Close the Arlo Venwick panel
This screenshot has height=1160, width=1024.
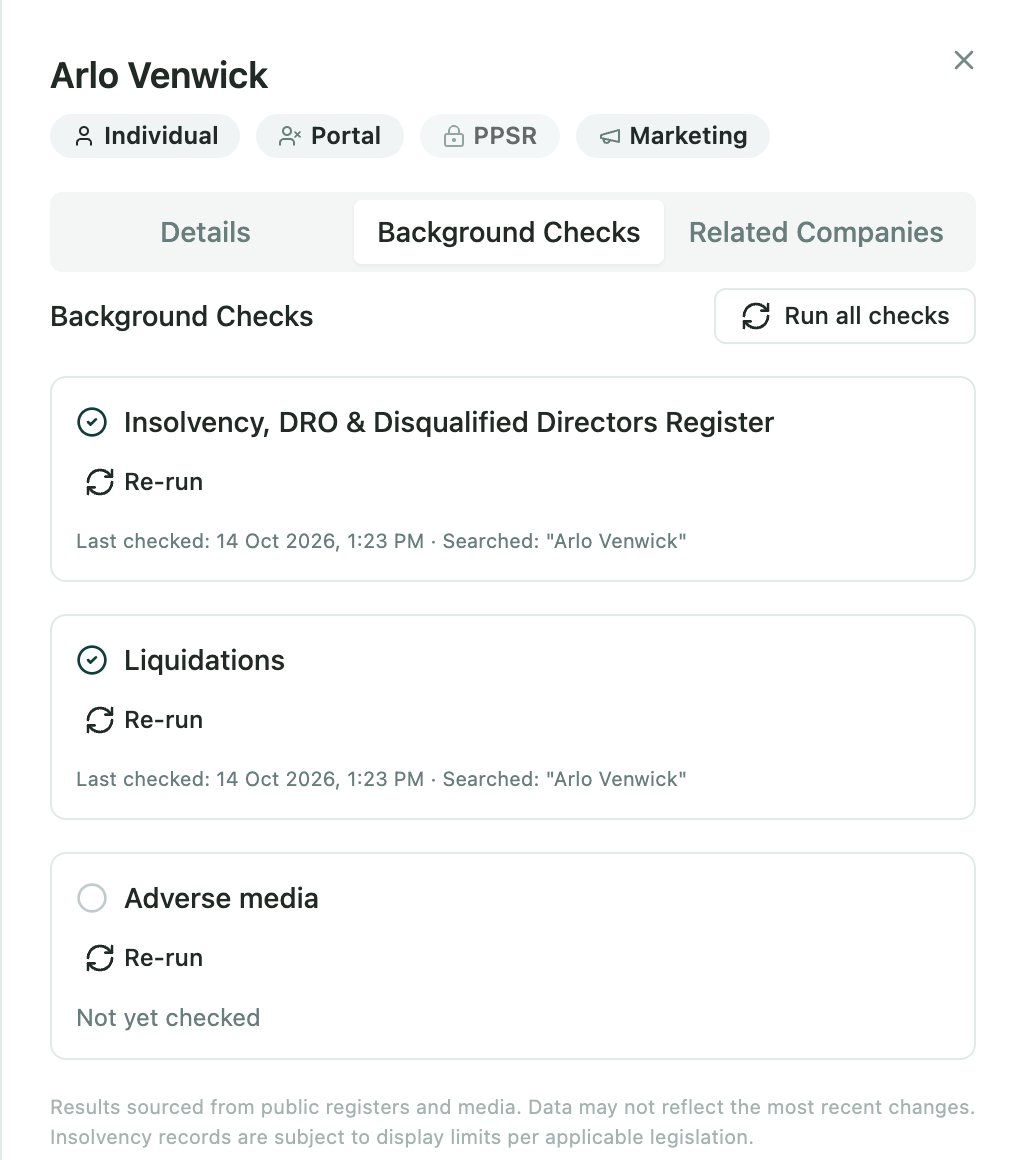[x=963, y=60]
